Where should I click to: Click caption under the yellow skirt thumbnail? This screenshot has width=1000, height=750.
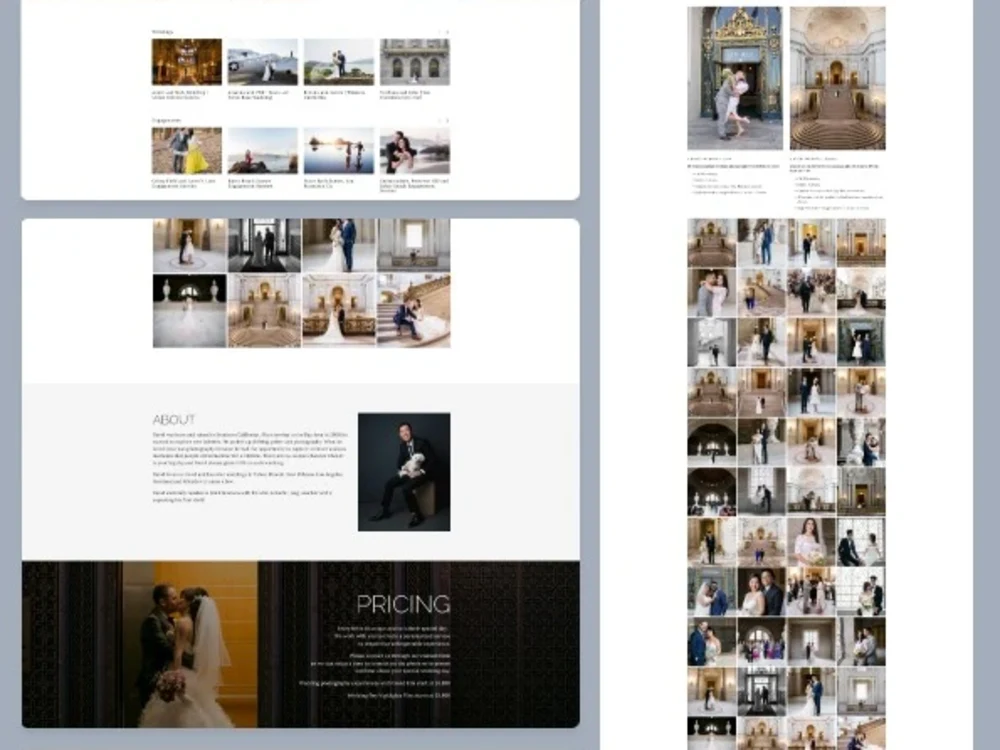pyautogui.click(x=184, y=183)
